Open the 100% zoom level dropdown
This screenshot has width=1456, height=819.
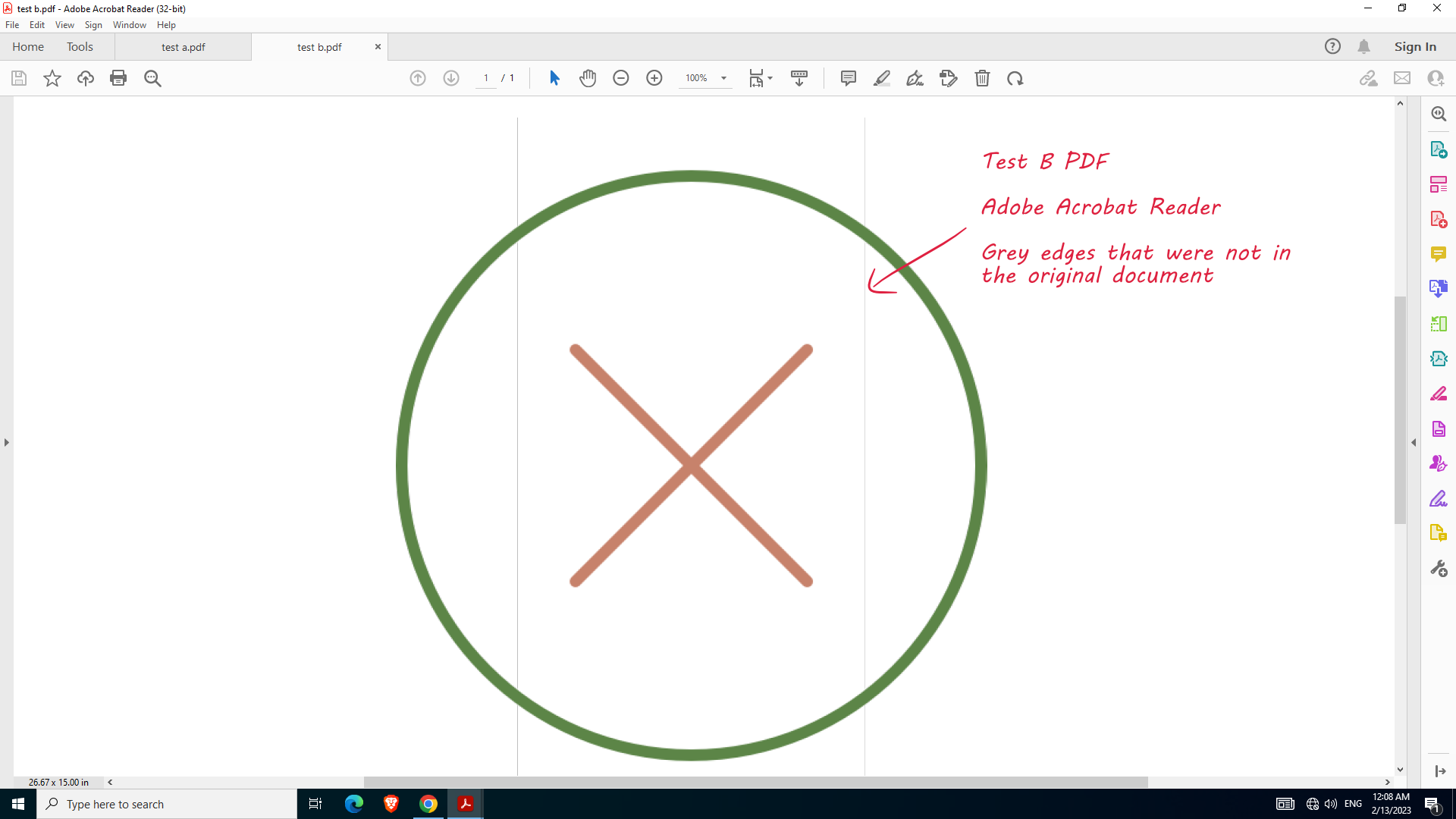[723, 78]
